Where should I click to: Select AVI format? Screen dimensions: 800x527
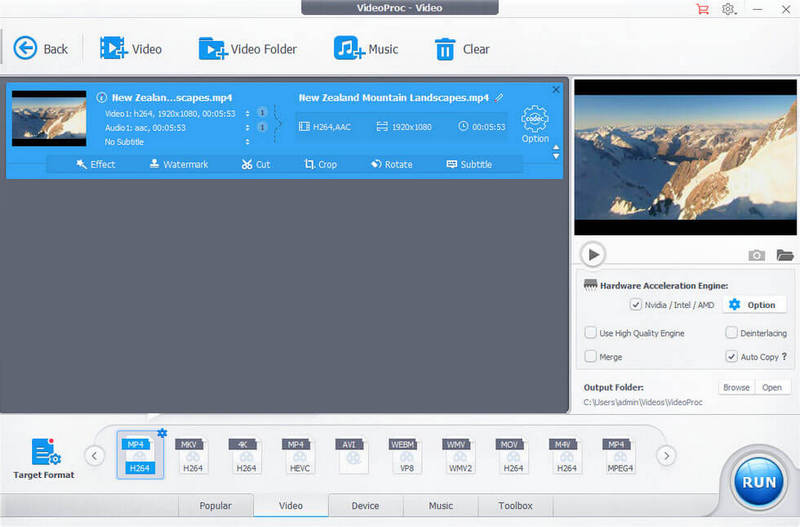352,455
